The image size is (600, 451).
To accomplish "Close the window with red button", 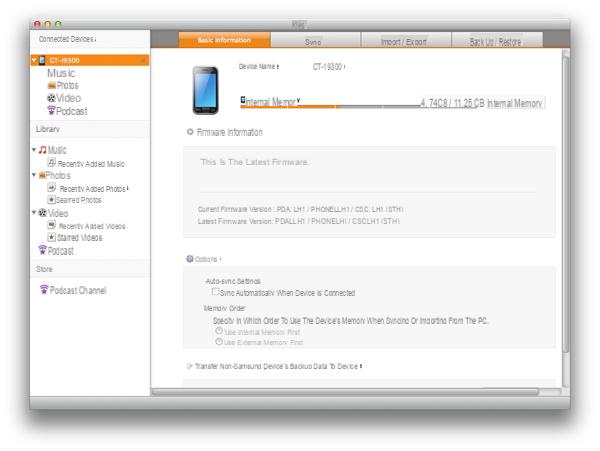I will (x=37, y=24).
